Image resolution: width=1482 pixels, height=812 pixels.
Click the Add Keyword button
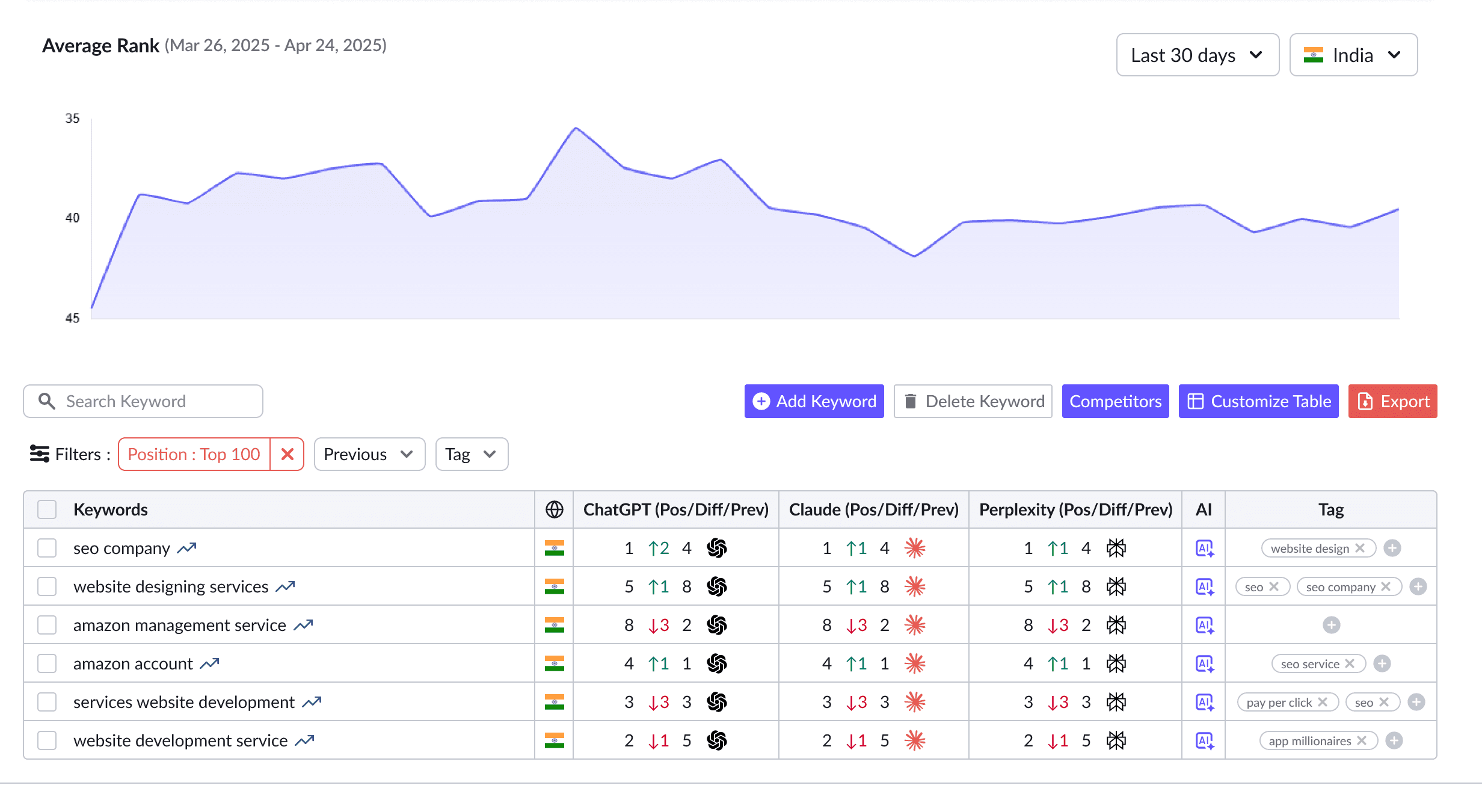click(814, 401)
